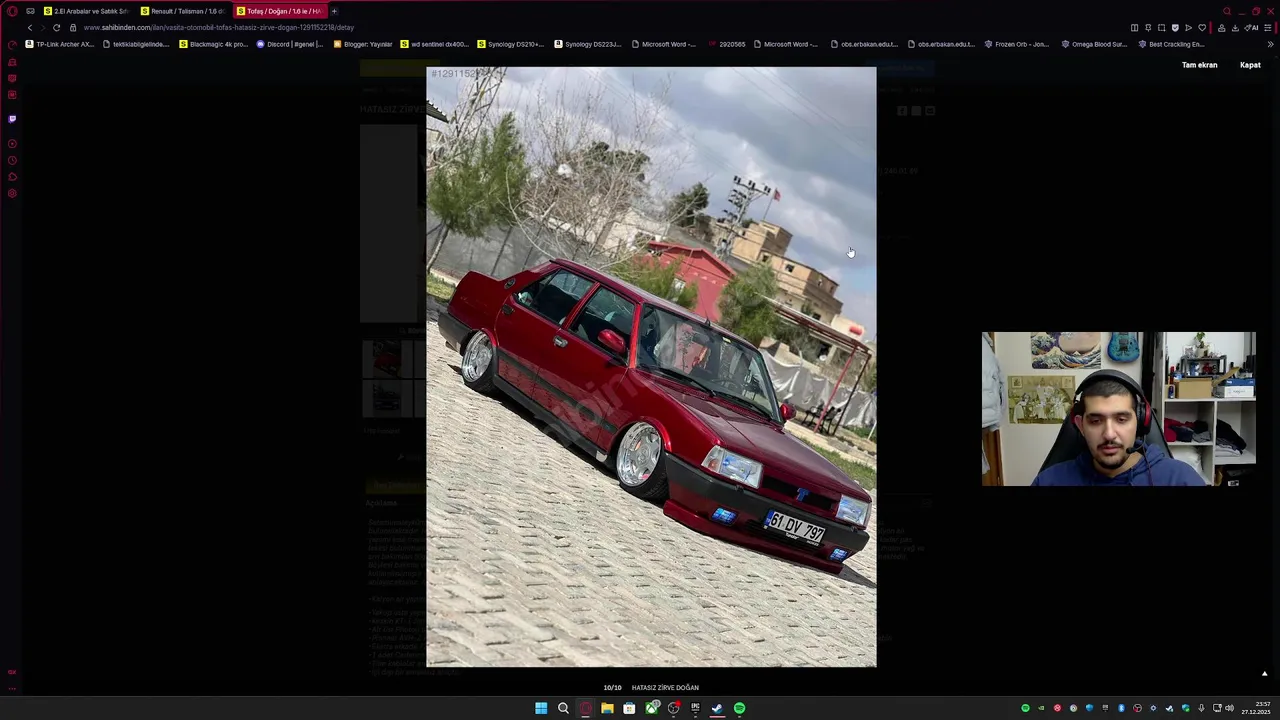Open Frozen Orb bookmark
The width and height of the screenshot is (1280, 720).
[x=1017, y=44]
